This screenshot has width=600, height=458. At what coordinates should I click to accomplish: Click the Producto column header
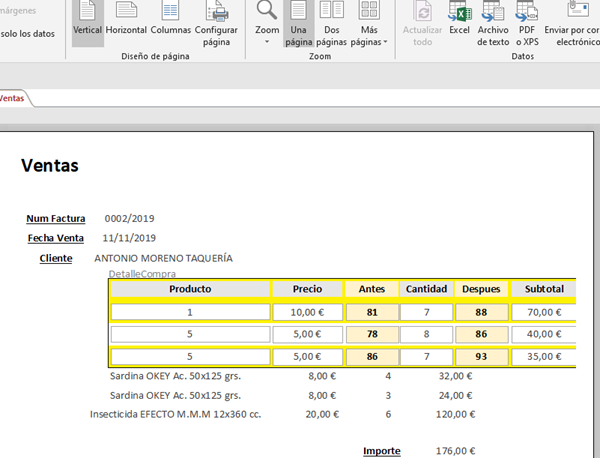(x=190, y=289)
